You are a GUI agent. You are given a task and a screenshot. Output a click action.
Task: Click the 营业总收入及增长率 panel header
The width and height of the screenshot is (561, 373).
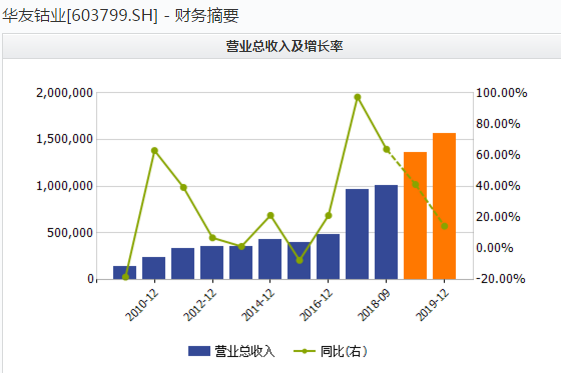coord(284,46)
